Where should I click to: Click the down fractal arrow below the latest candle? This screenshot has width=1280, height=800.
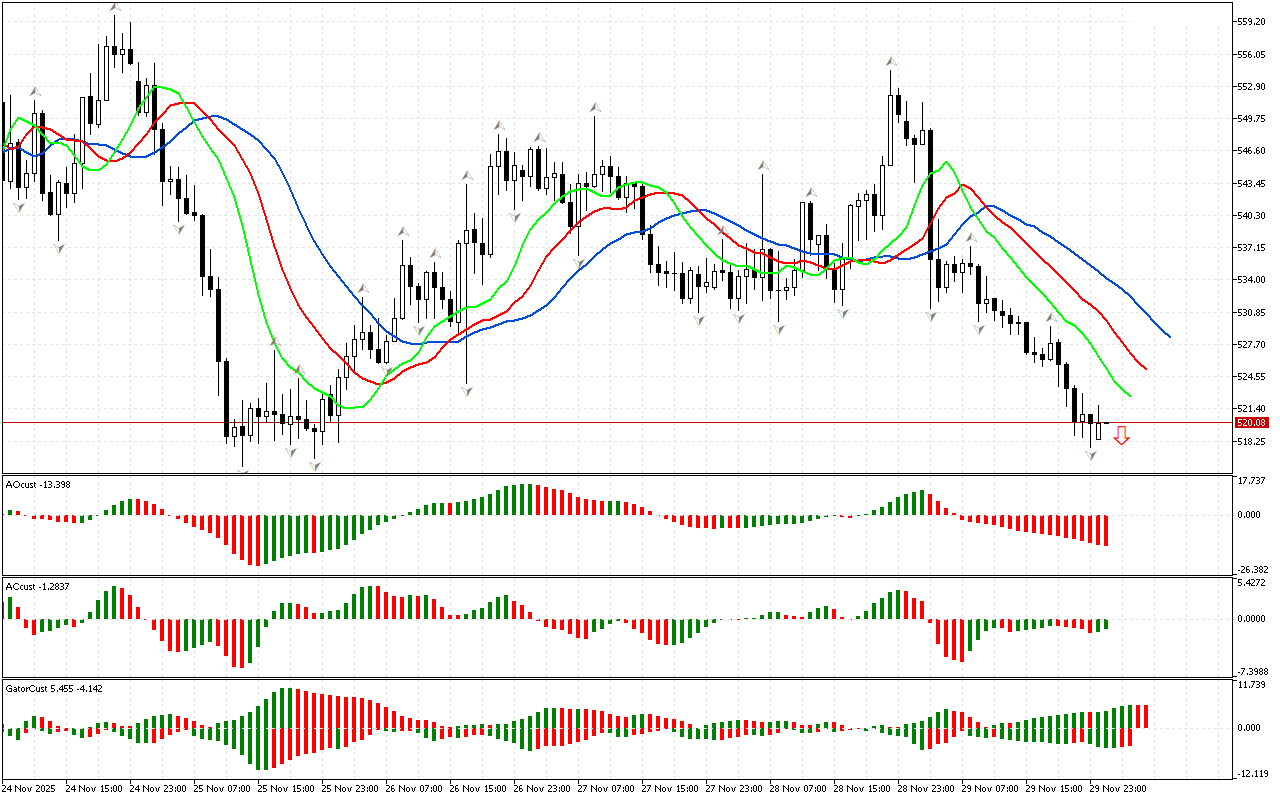[1091, 455]
